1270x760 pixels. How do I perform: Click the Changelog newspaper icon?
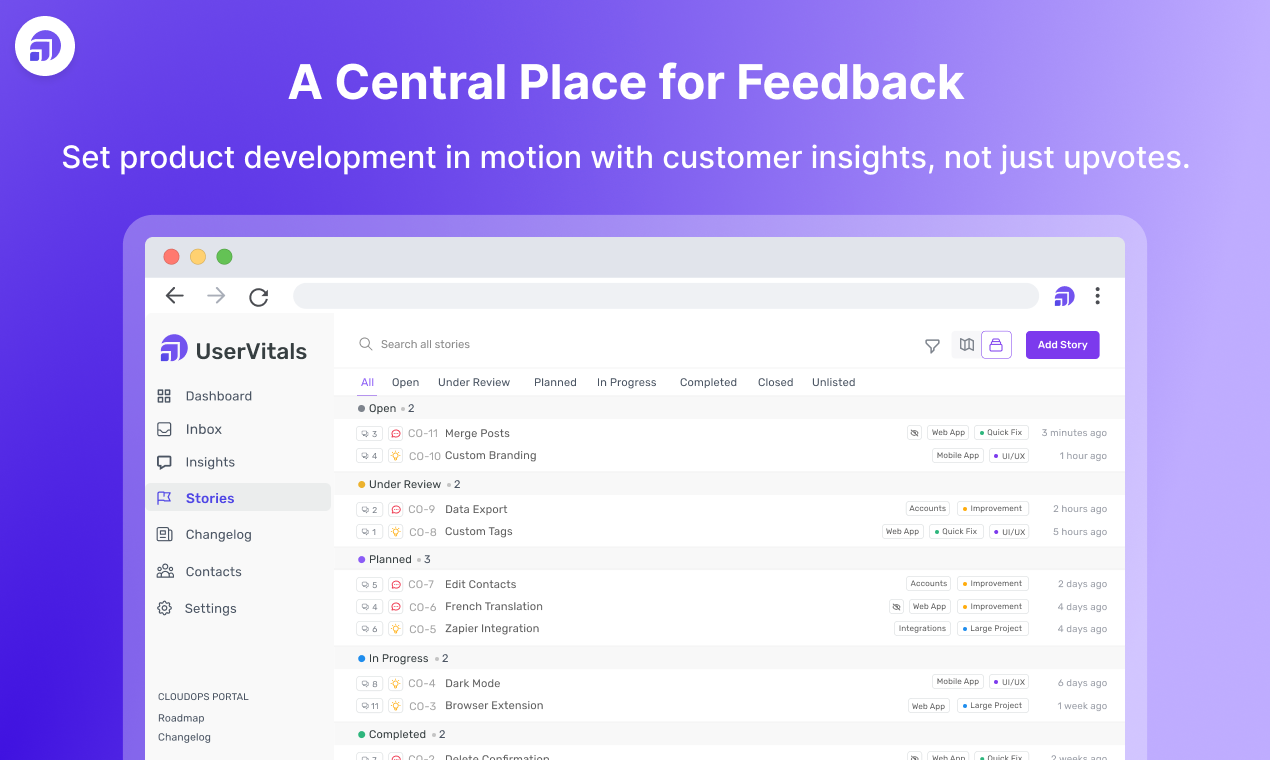click(164, 534)
